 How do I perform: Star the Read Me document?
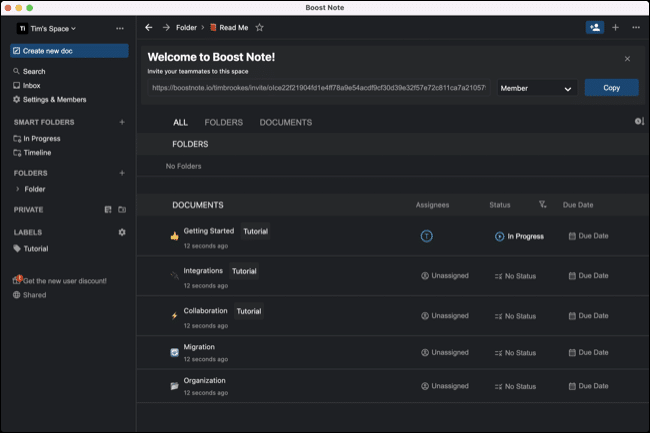[x=260, y=28]
